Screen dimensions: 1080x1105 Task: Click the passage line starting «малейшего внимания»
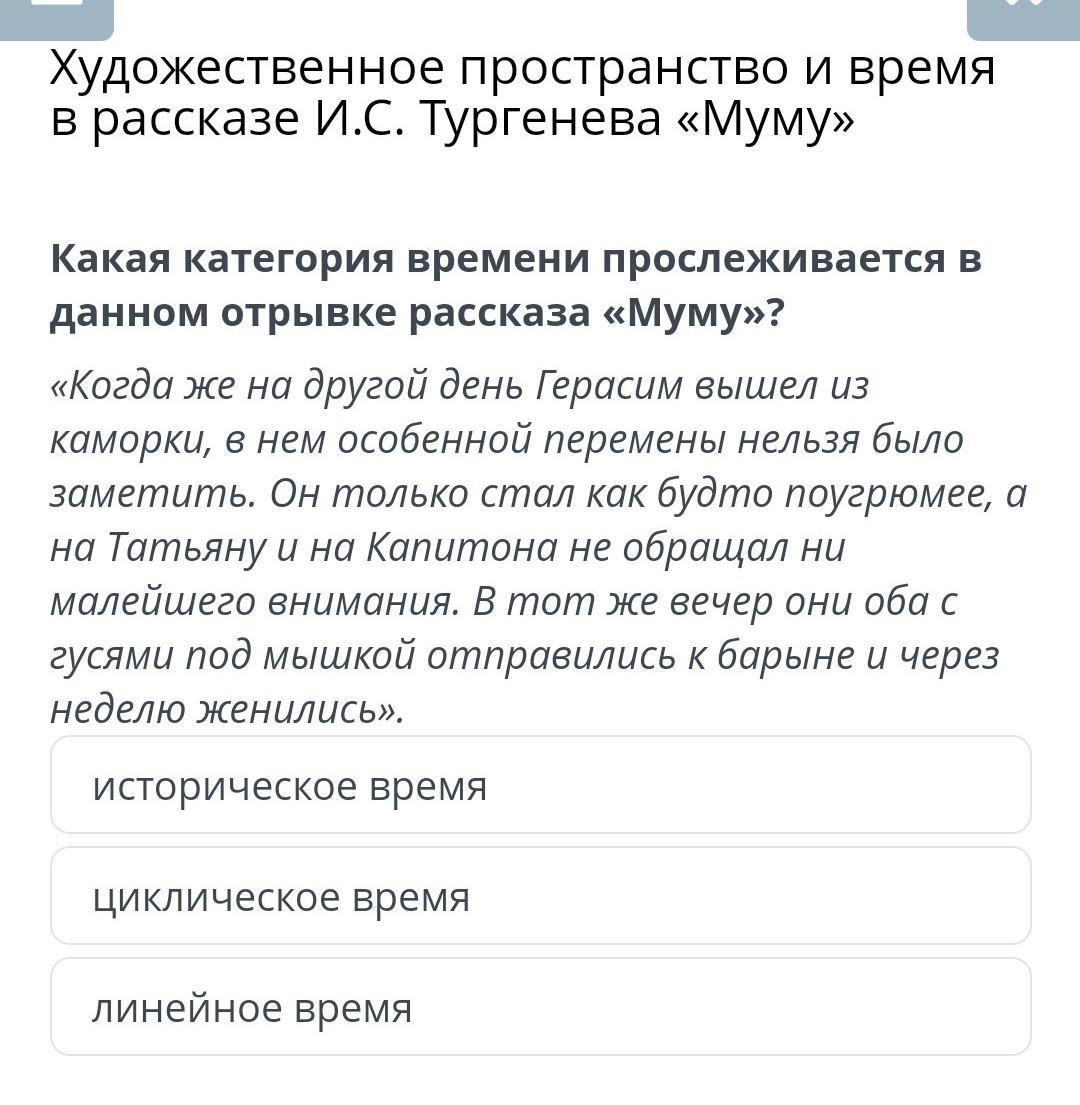pos(504,603)
